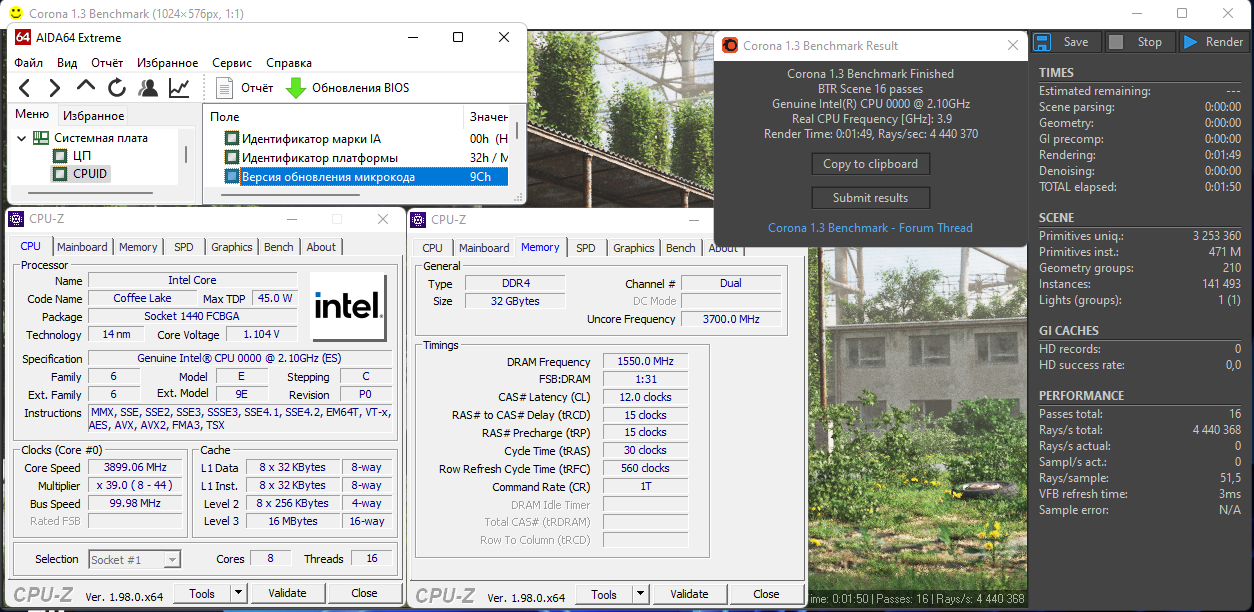This screenshot has width=1254, height=612.
Task: Select the CPUID tree item
Action: coord(80,174)
